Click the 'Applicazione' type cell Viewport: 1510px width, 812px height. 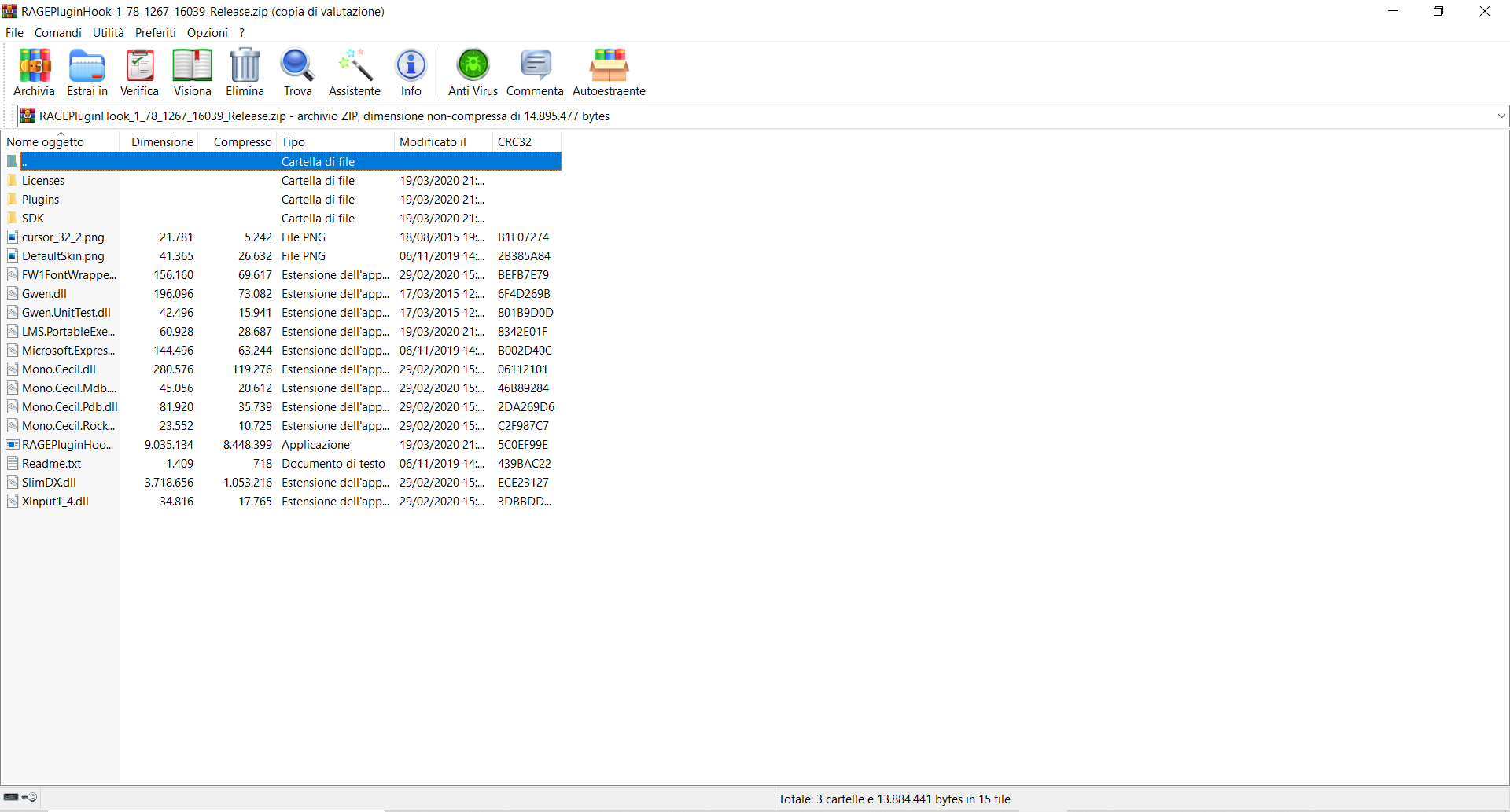point(316,445)
